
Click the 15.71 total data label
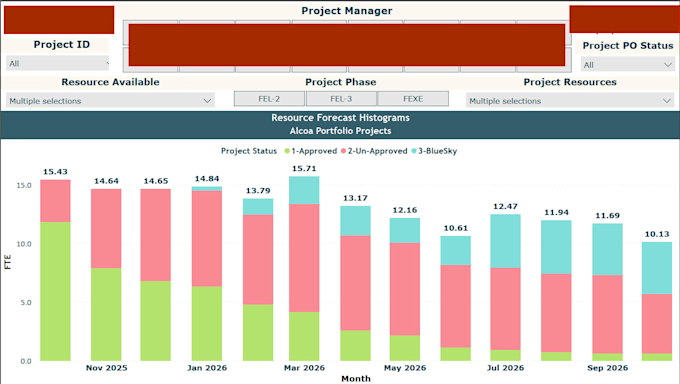click(x=304, y=168)
